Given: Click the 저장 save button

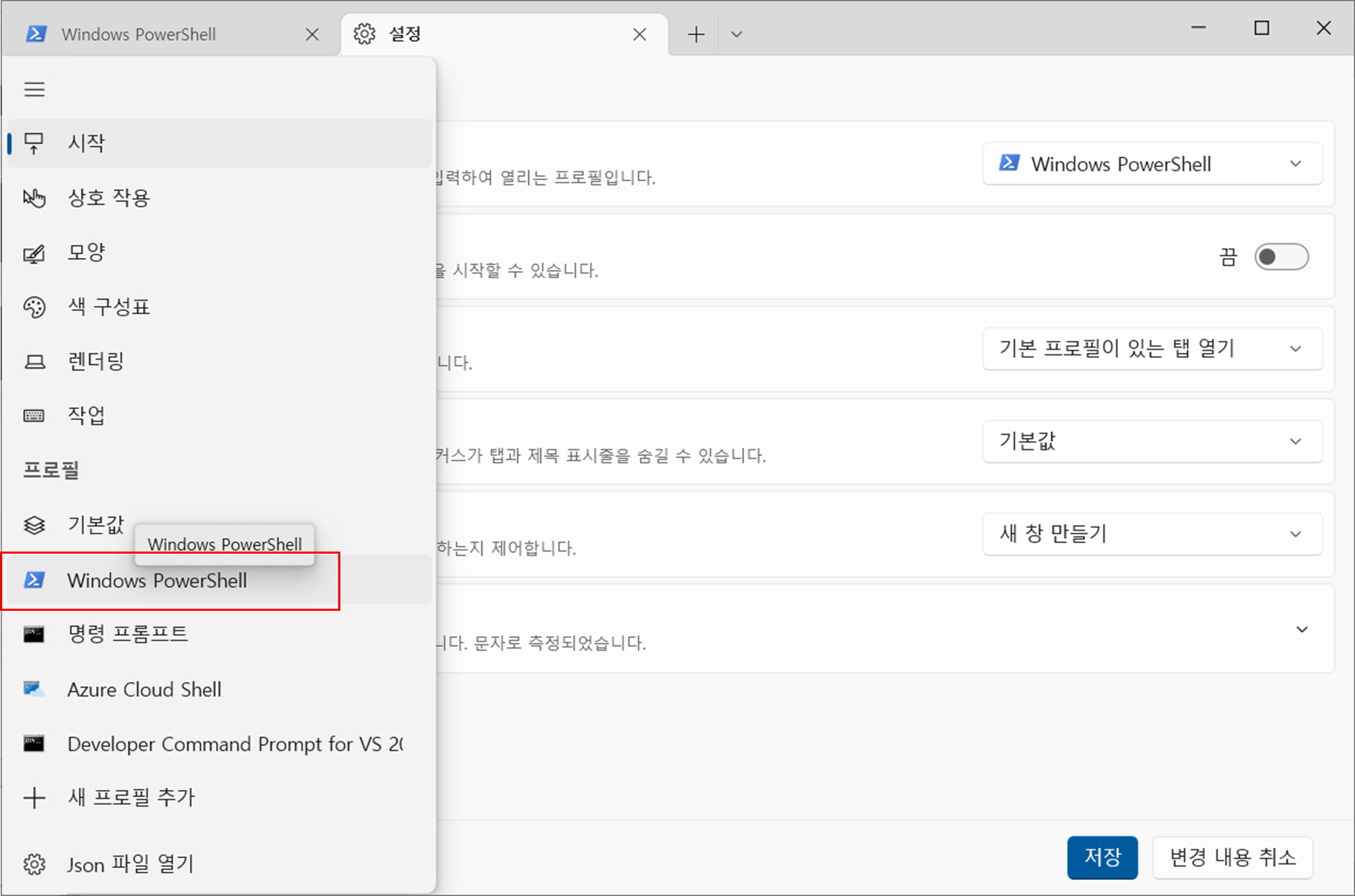Looking at the screenshot, I should point(1102,857).
